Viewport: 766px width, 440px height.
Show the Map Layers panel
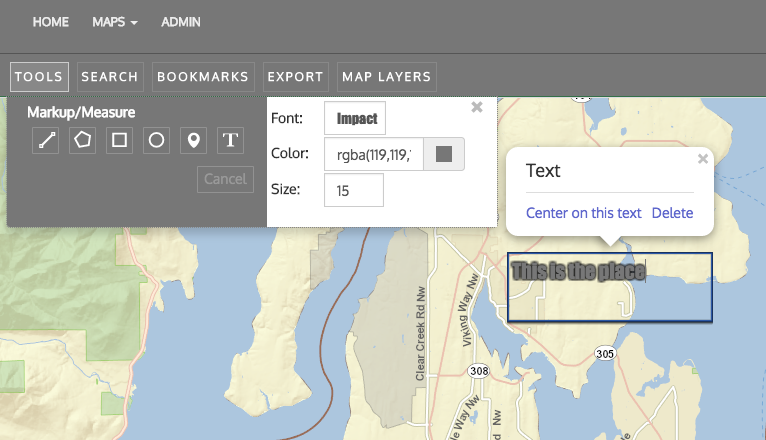[386, 77]
